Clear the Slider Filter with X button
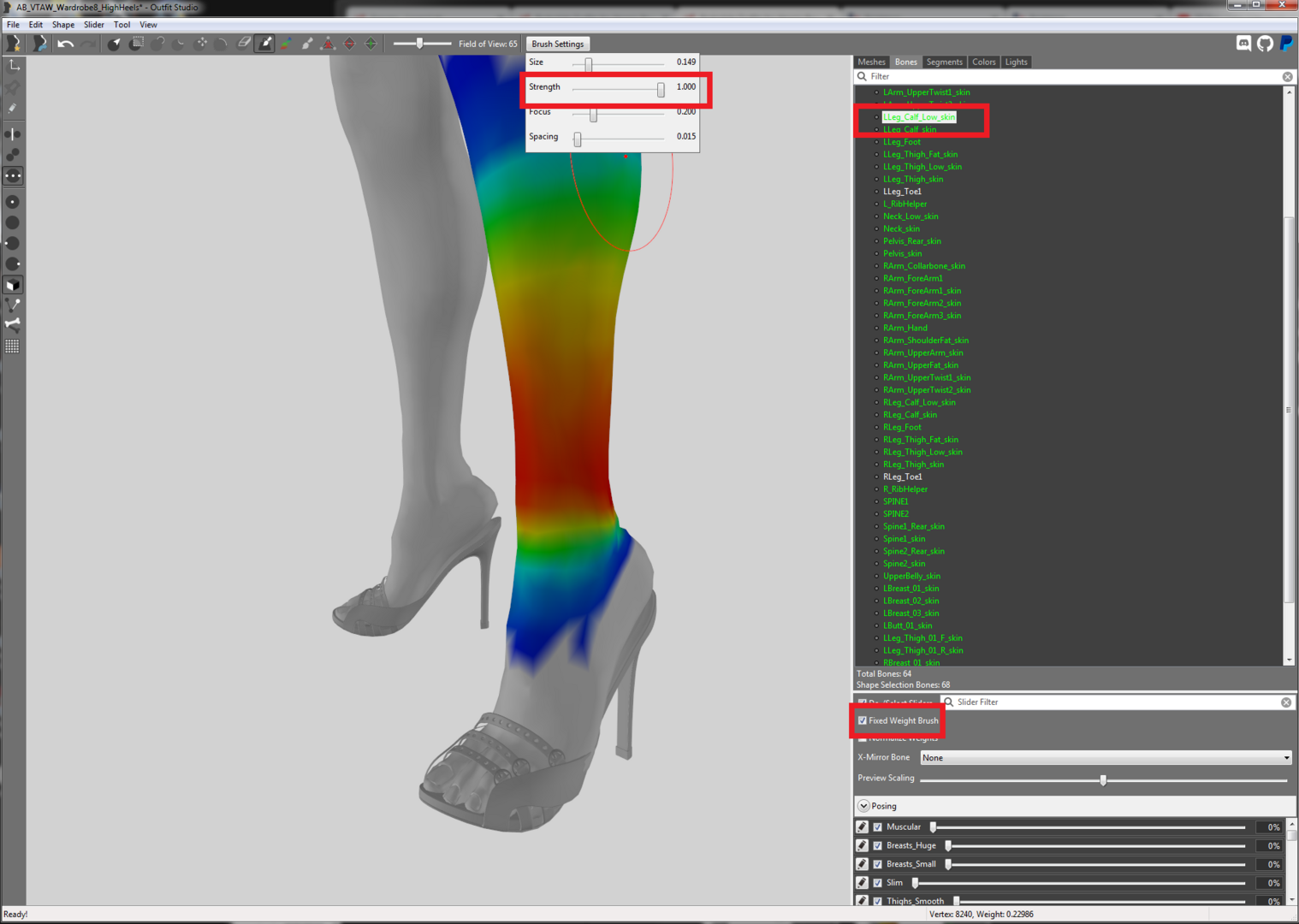The image size is (1299, 924). [1286, 702]
